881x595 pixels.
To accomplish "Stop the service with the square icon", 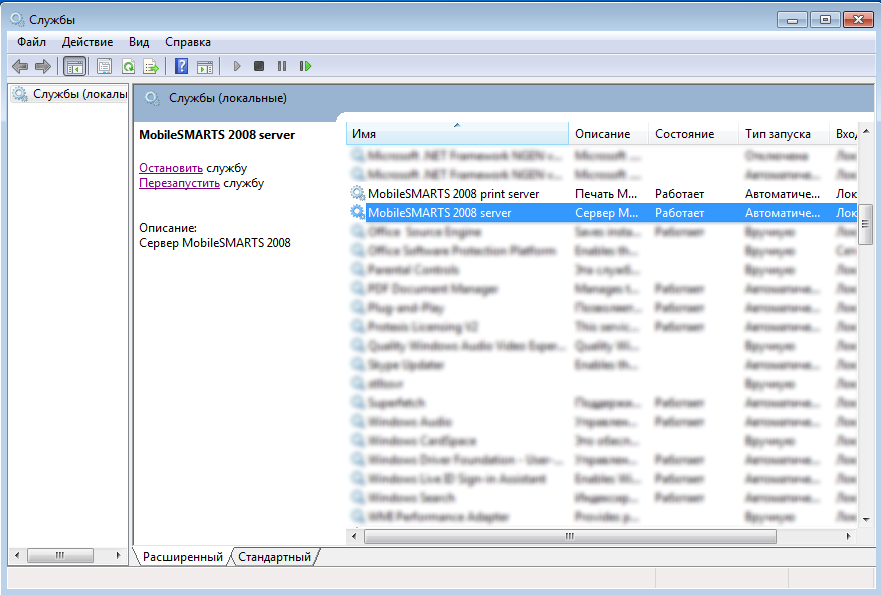I will point(258,66).
